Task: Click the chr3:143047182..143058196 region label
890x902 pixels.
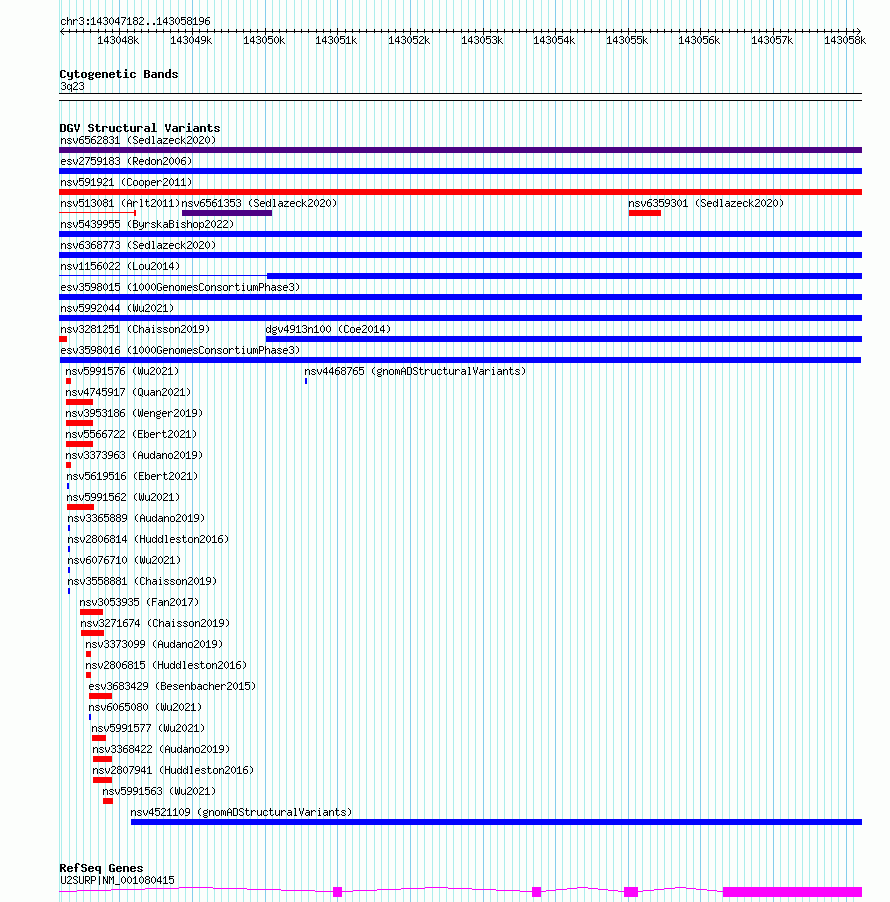Action: coord(135,21)
